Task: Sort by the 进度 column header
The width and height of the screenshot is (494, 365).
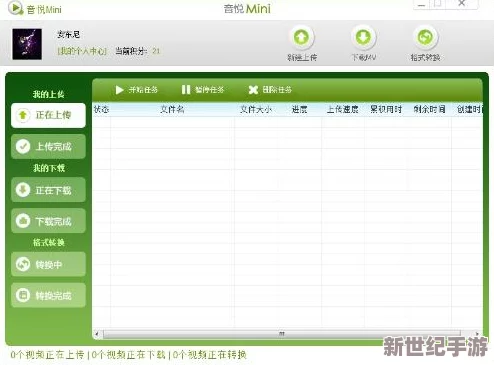Action: 299,109
